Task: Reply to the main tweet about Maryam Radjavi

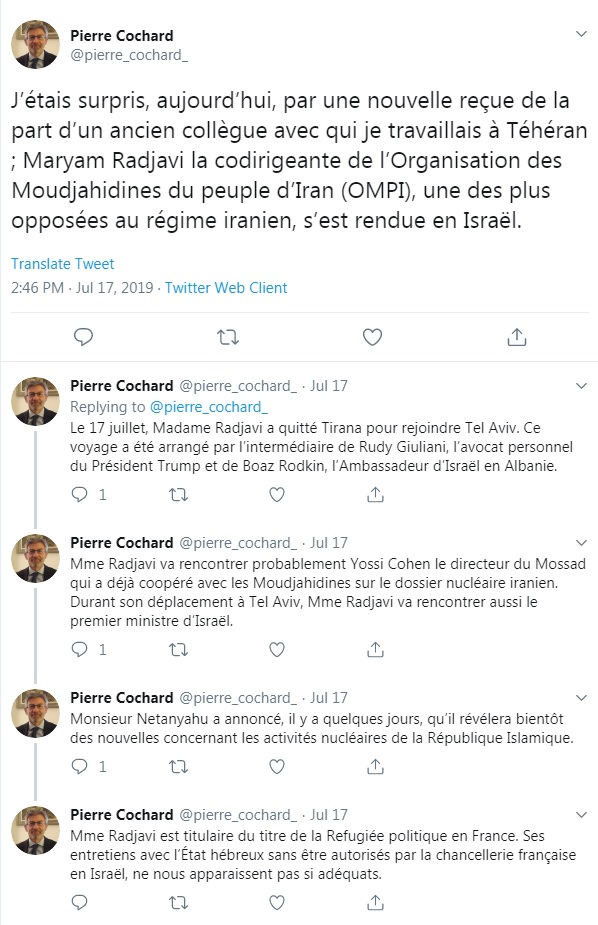Action: coord(83,337)
